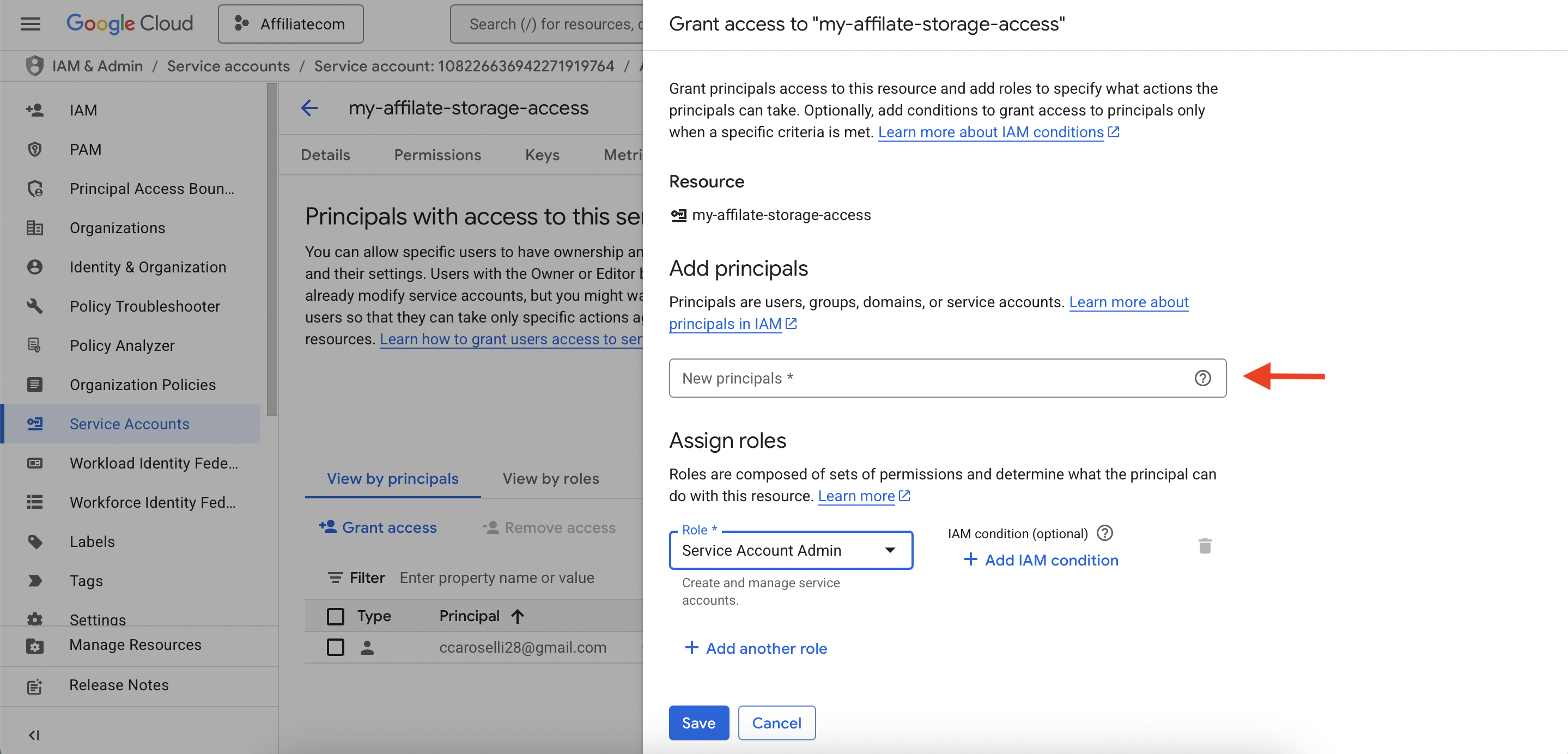
Task: Open the Role dropdown Service Account Admin
Action: (x=791, y=550)
